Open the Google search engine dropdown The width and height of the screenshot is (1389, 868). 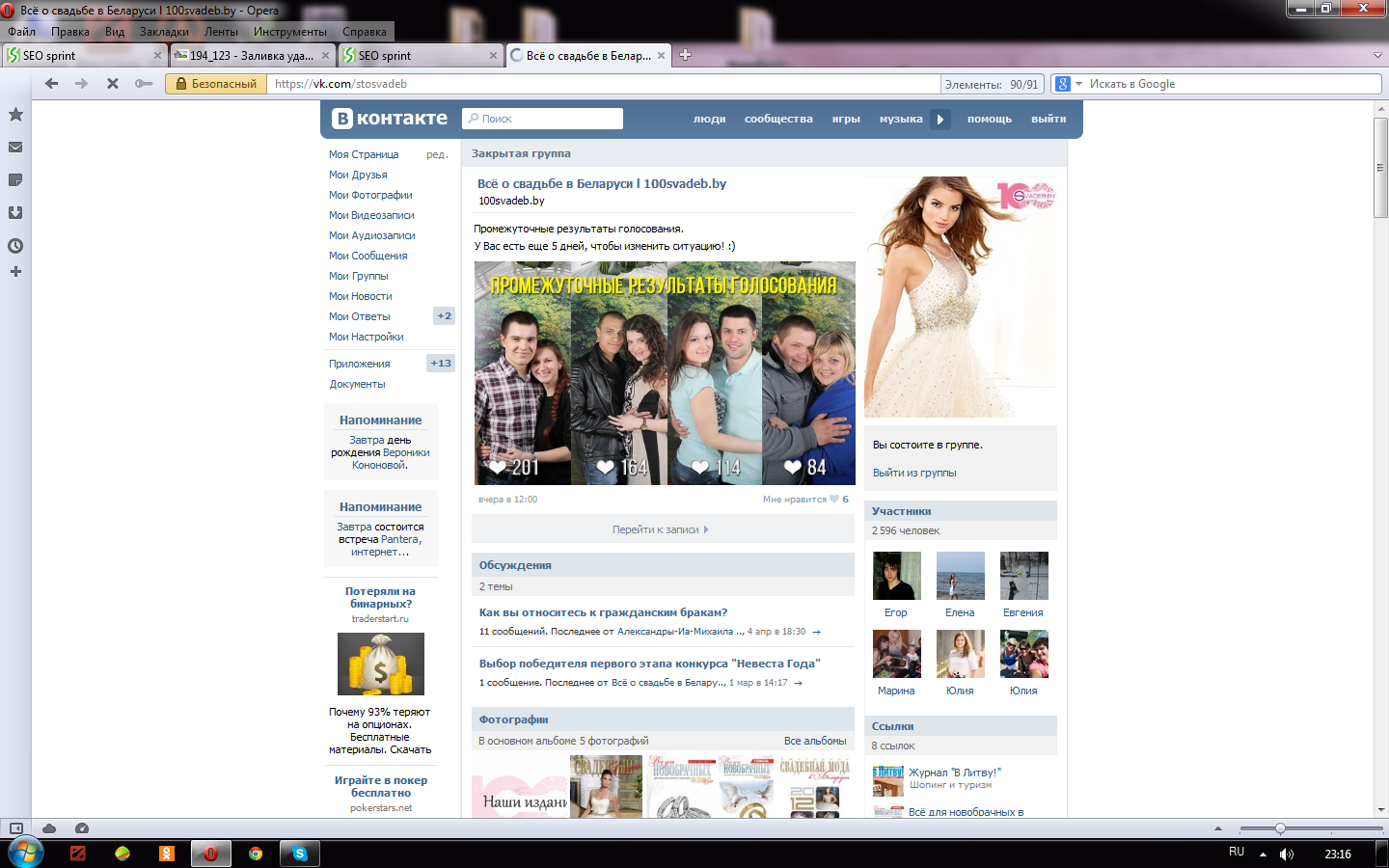click(x=1069, y=84)
